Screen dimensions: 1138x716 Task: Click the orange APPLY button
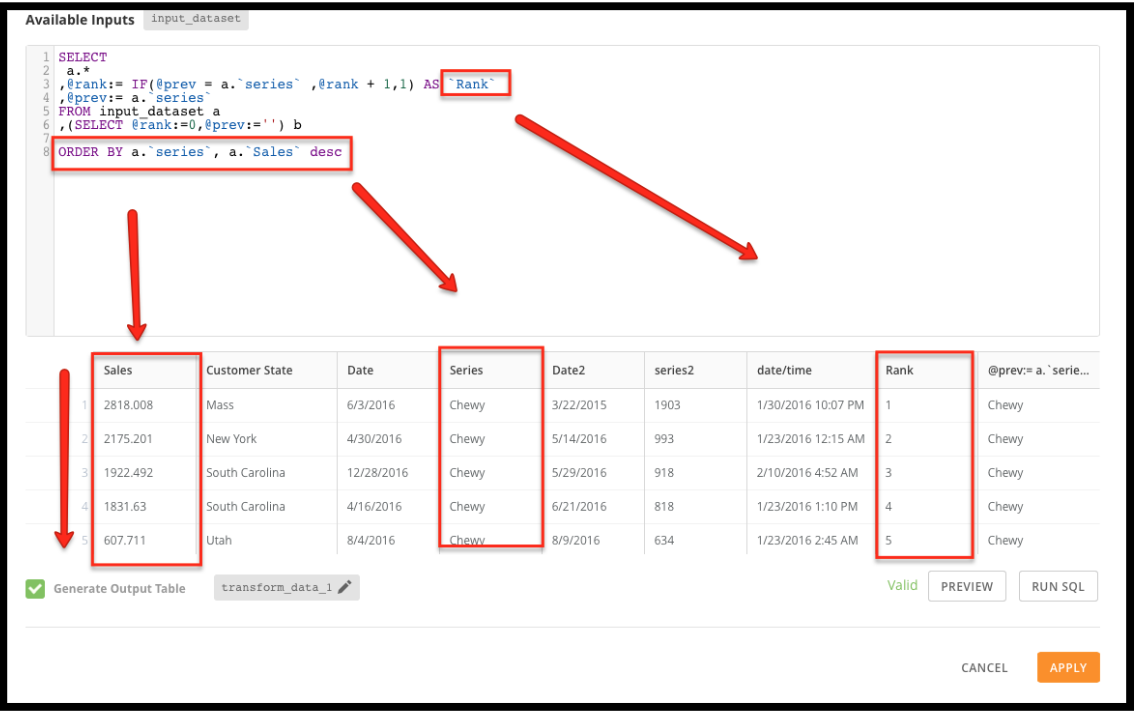1068,667
